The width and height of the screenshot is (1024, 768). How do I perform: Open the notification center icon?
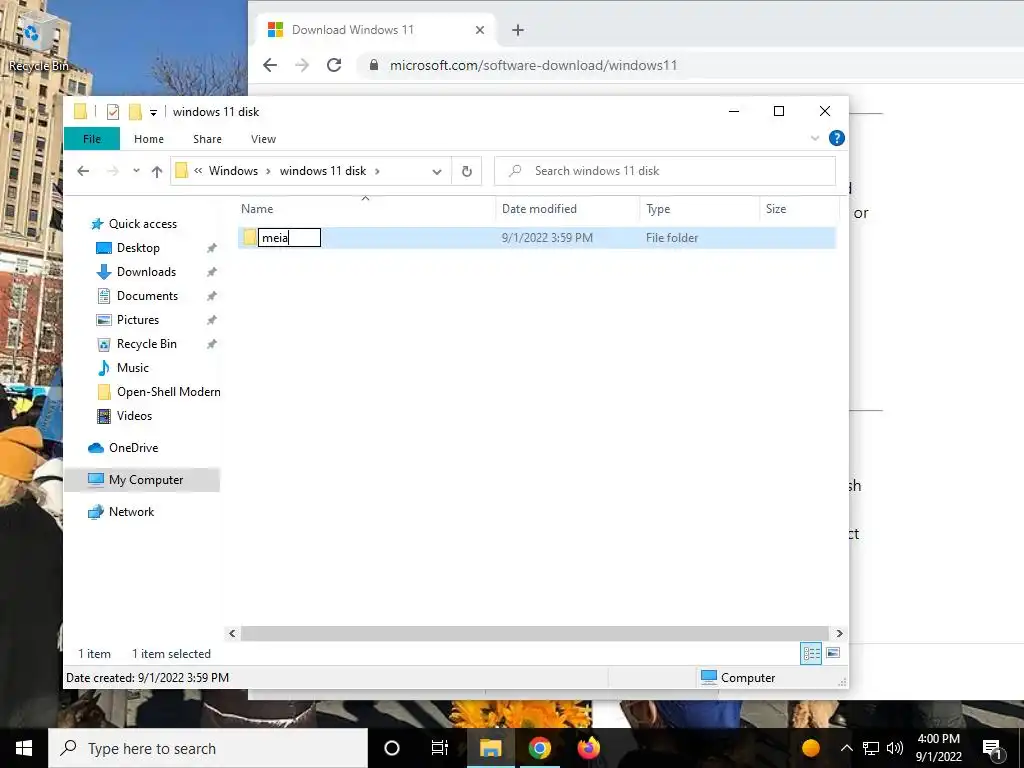[x=993, y=749]
